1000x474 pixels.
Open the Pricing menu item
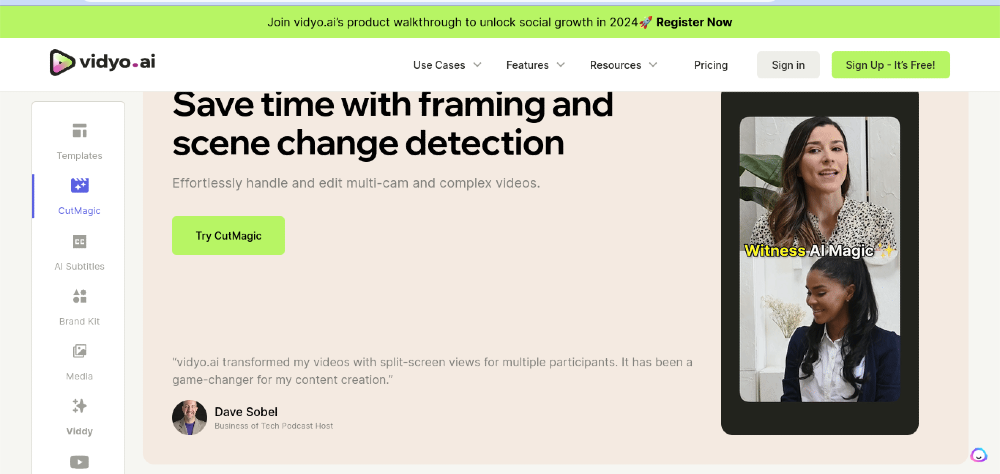(710, 65)
